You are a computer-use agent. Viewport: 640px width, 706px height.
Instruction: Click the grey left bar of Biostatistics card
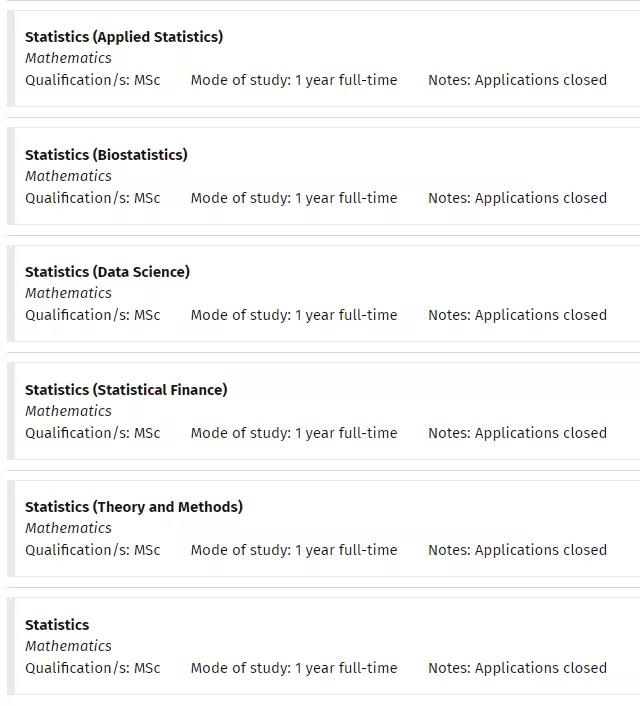11,176
